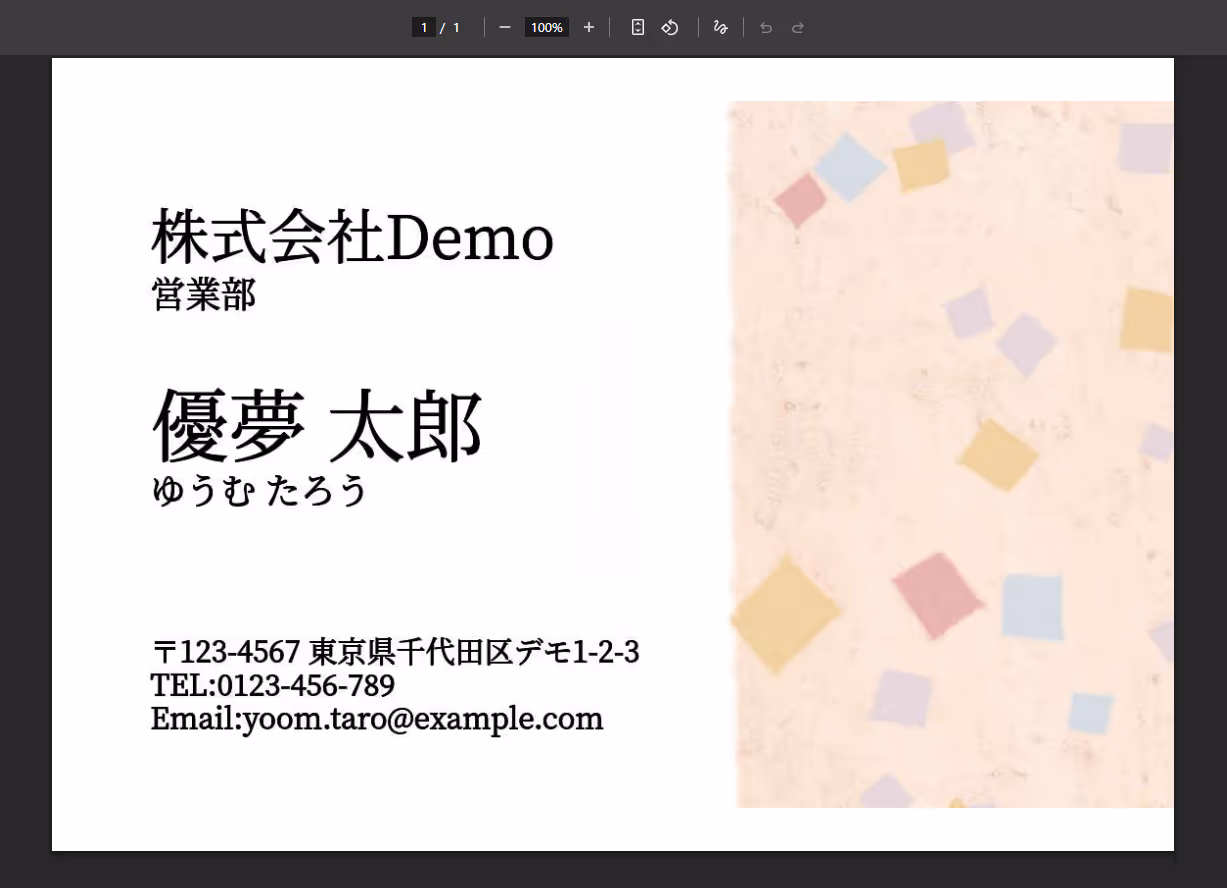
Task: Click the 100% zoom level field
Action: (x=547, y=27)
